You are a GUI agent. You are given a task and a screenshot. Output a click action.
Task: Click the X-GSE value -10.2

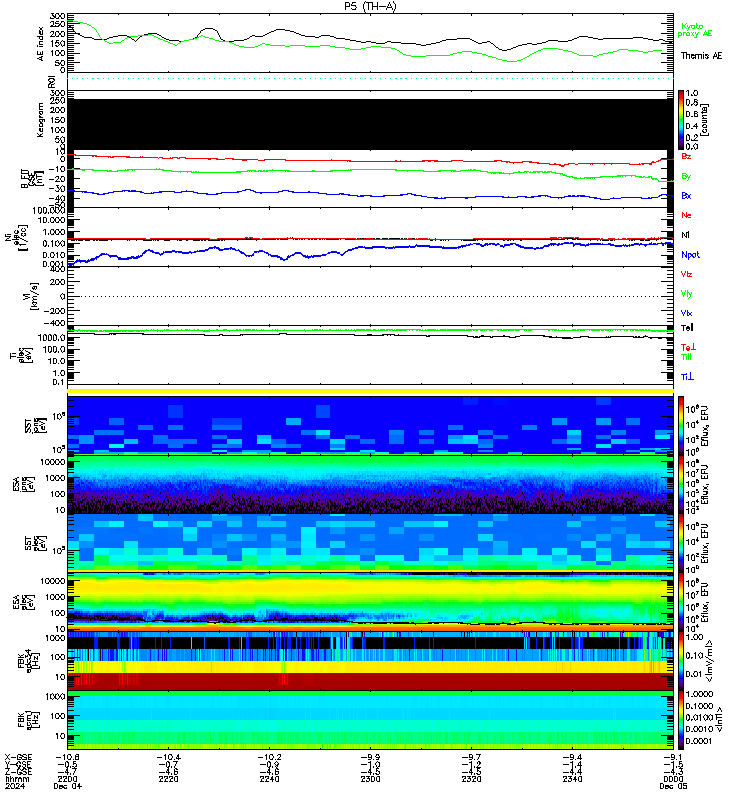[x=269, y=757]
